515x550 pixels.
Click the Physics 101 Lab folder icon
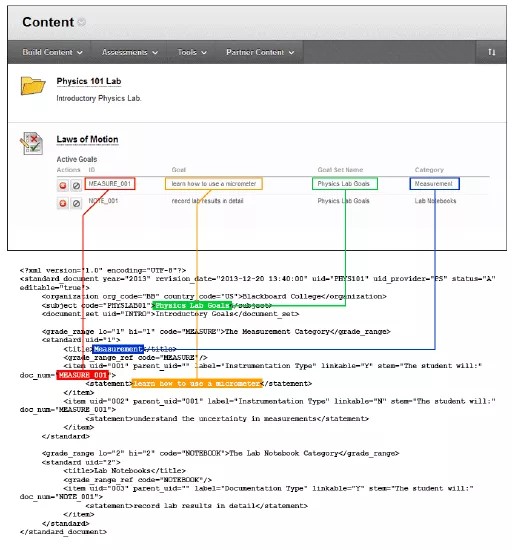tap(33, 86)
